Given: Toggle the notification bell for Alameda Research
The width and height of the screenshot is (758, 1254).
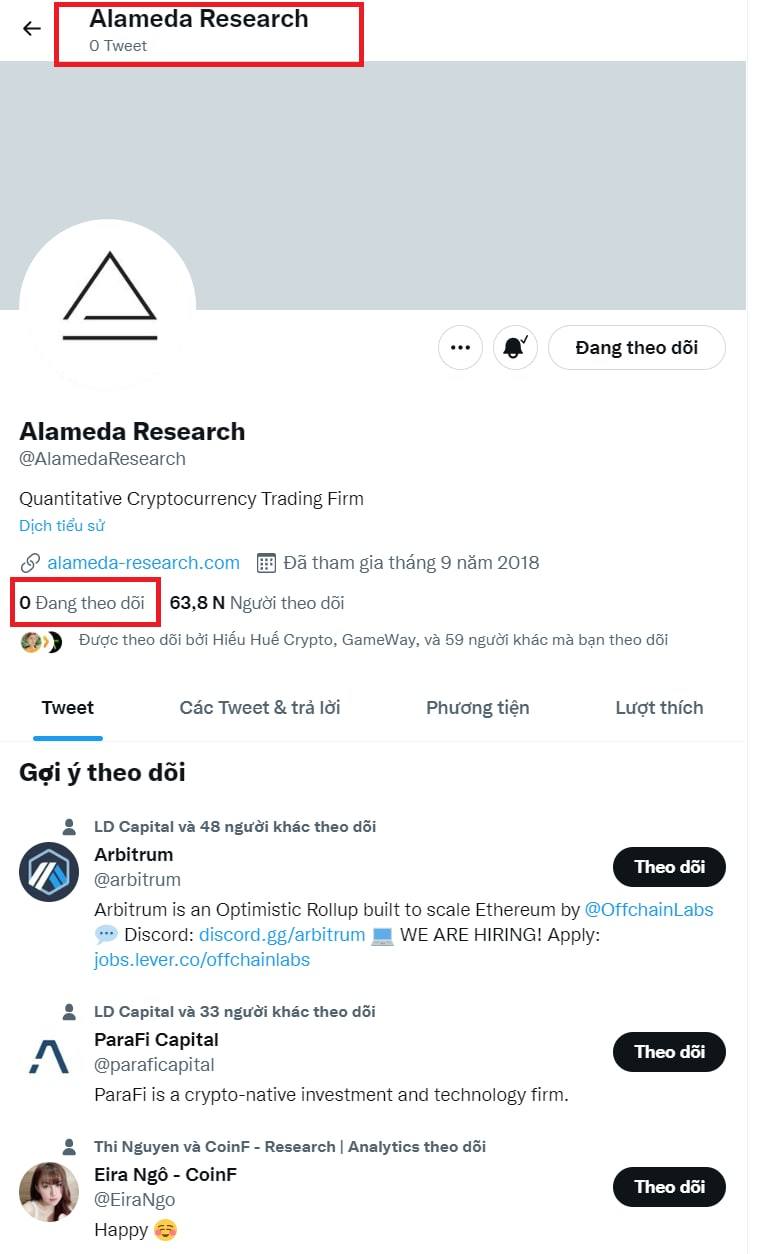Looking at the screenshot, I should (x=516, y=348).
